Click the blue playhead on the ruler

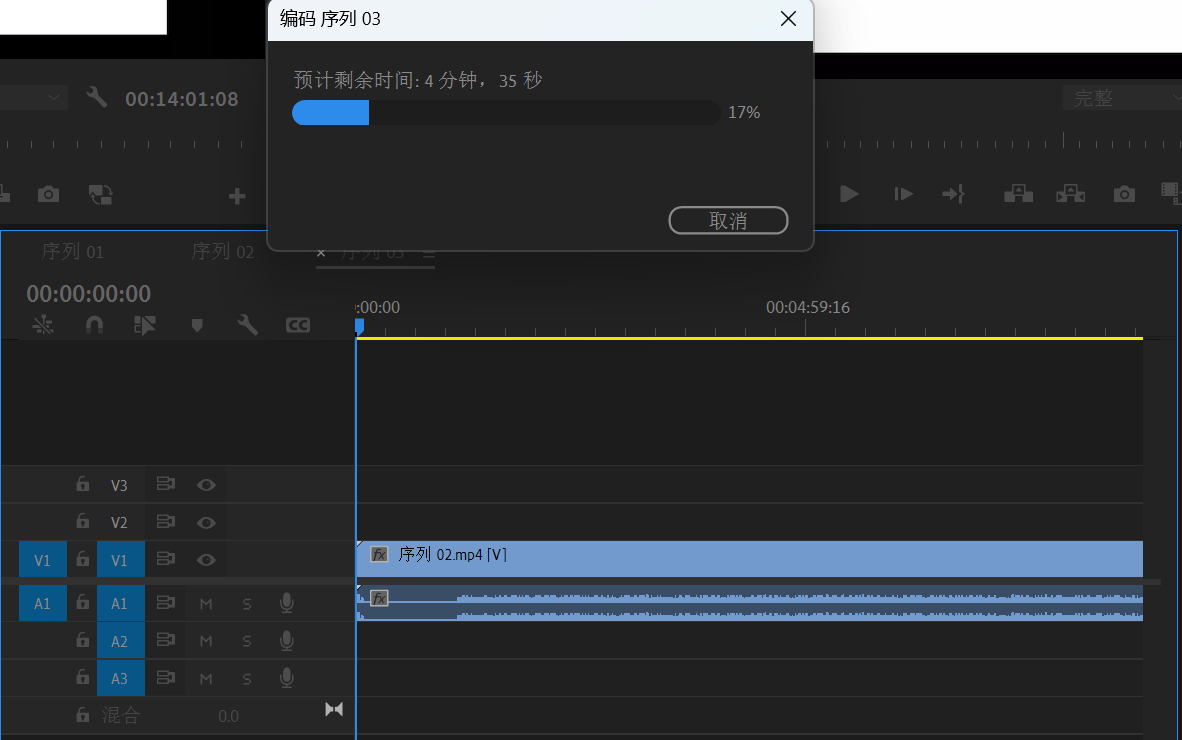tap(360, 326)
